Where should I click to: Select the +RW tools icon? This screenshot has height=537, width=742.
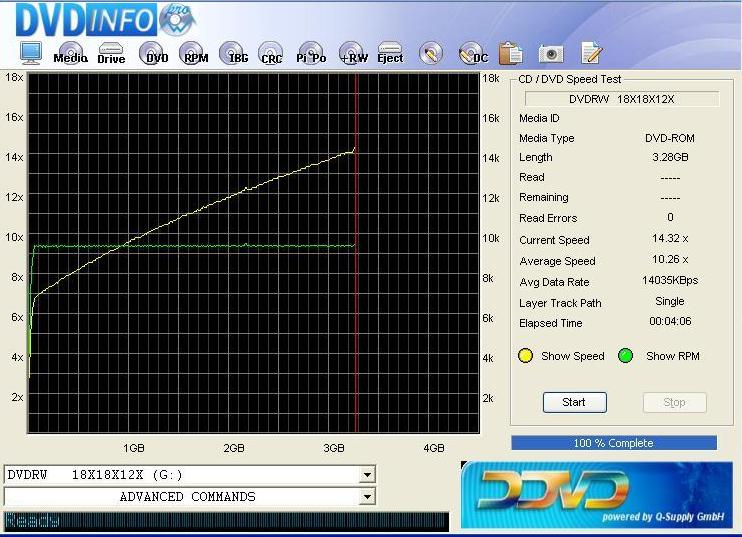pyautogui.click(x=353, y=53)
